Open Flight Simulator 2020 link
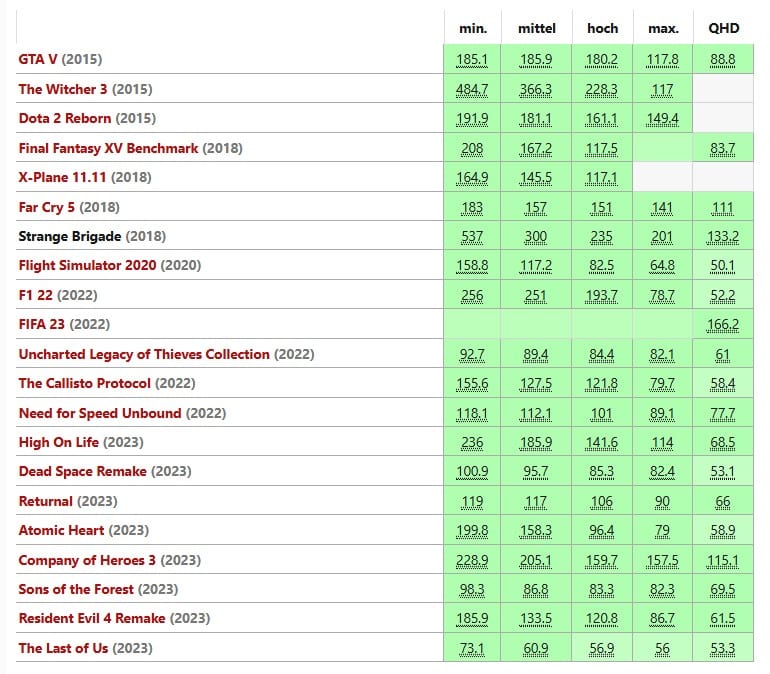The image size is (770, 674). (x=87, y=265)
